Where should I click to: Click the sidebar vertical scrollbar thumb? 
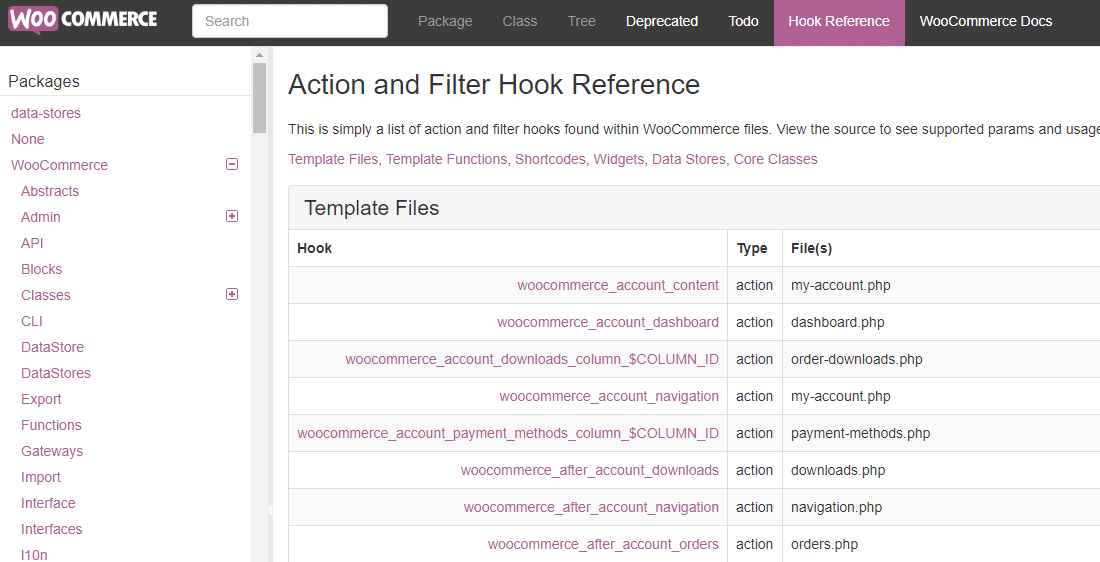[260, 98]
